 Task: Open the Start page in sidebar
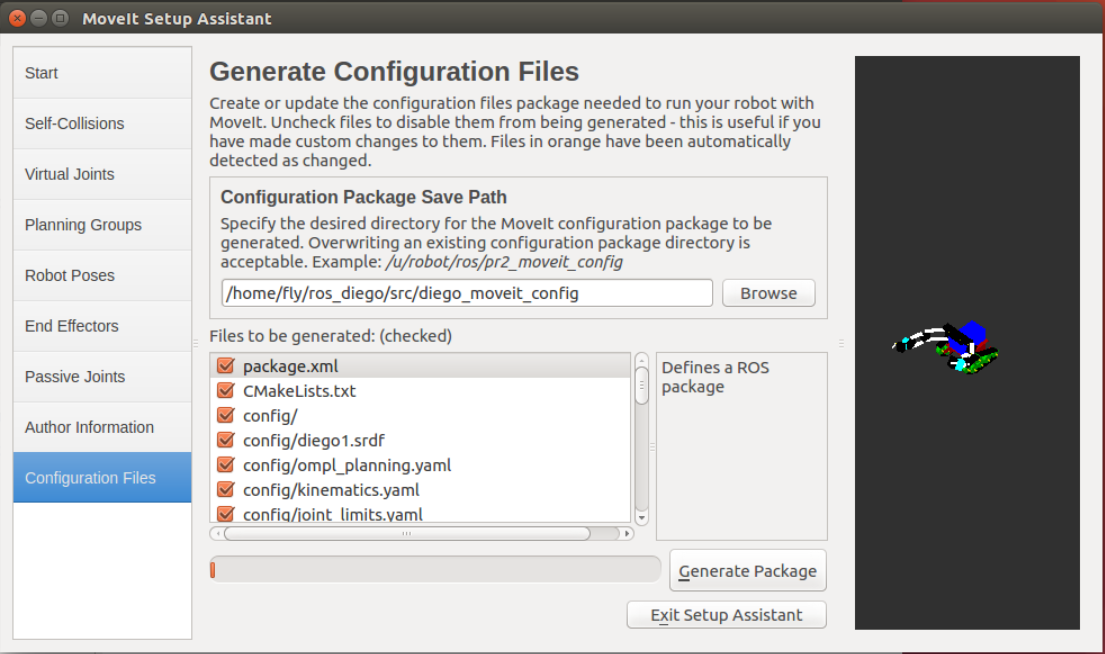102,73
